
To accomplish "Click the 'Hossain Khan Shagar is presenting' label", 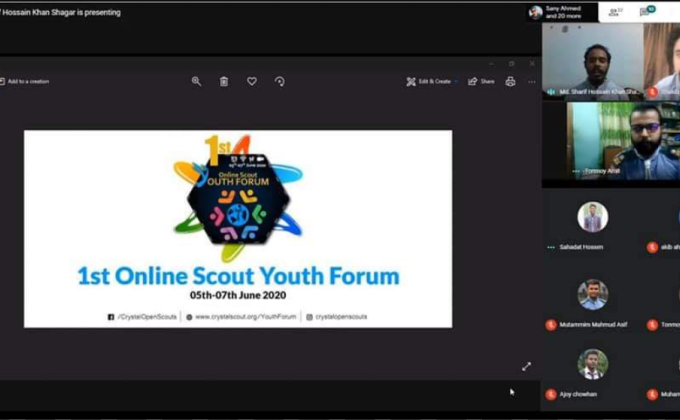I will point(61,13).
